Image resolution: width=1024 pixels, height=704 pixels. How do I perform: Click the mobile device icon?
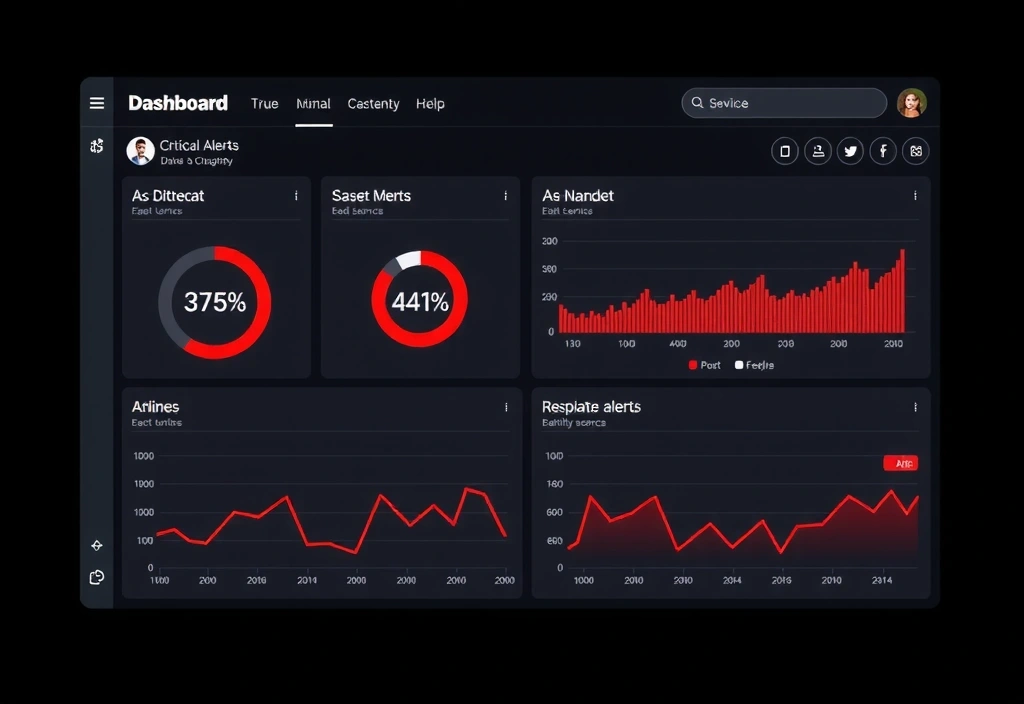[785, 151]
